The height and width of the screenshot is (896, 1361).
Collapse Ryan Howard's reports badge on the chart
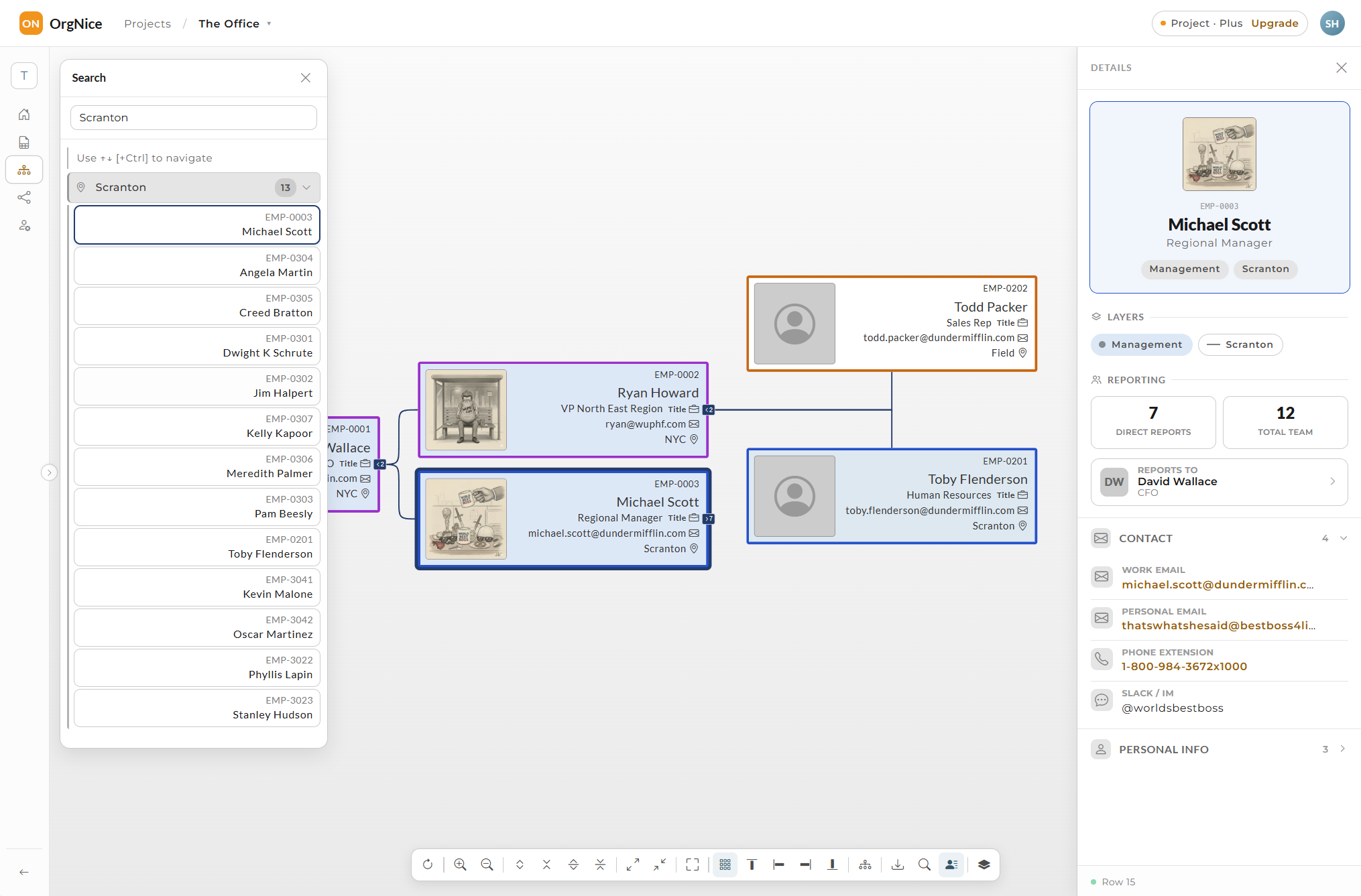coord(709,409)
